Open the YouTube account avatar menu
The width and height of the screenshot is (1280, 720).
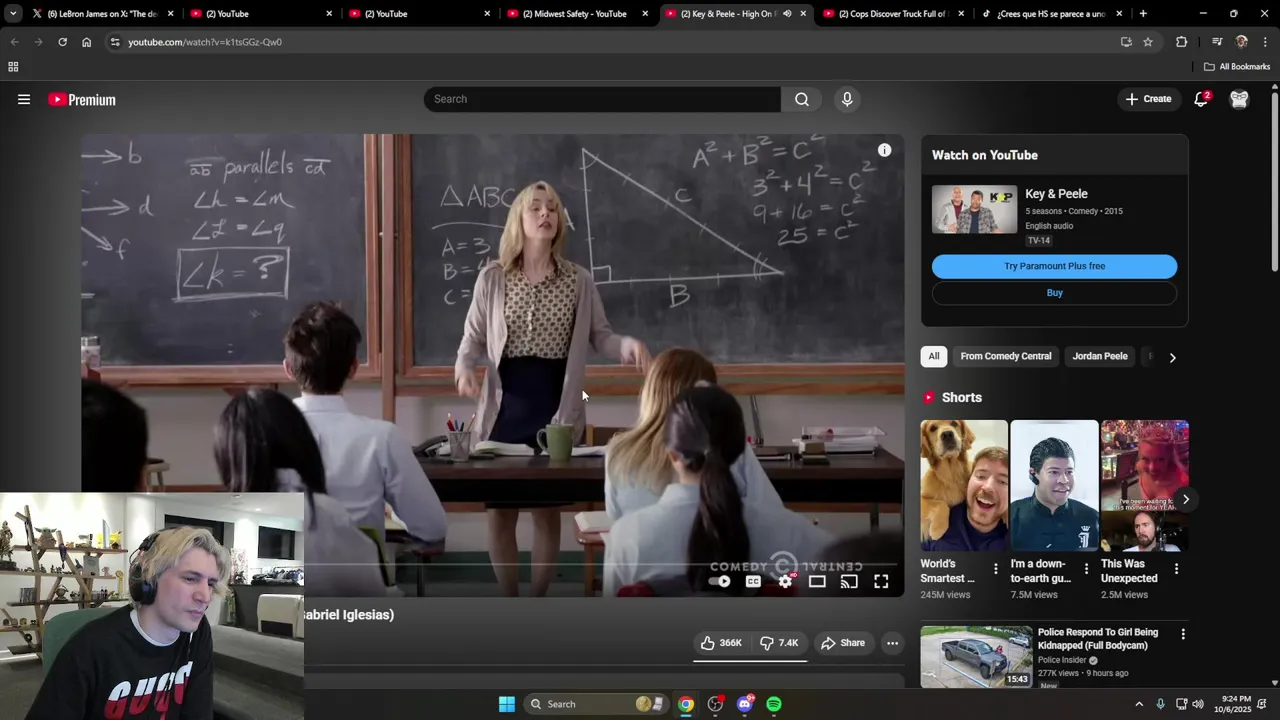click(1239, 99)
